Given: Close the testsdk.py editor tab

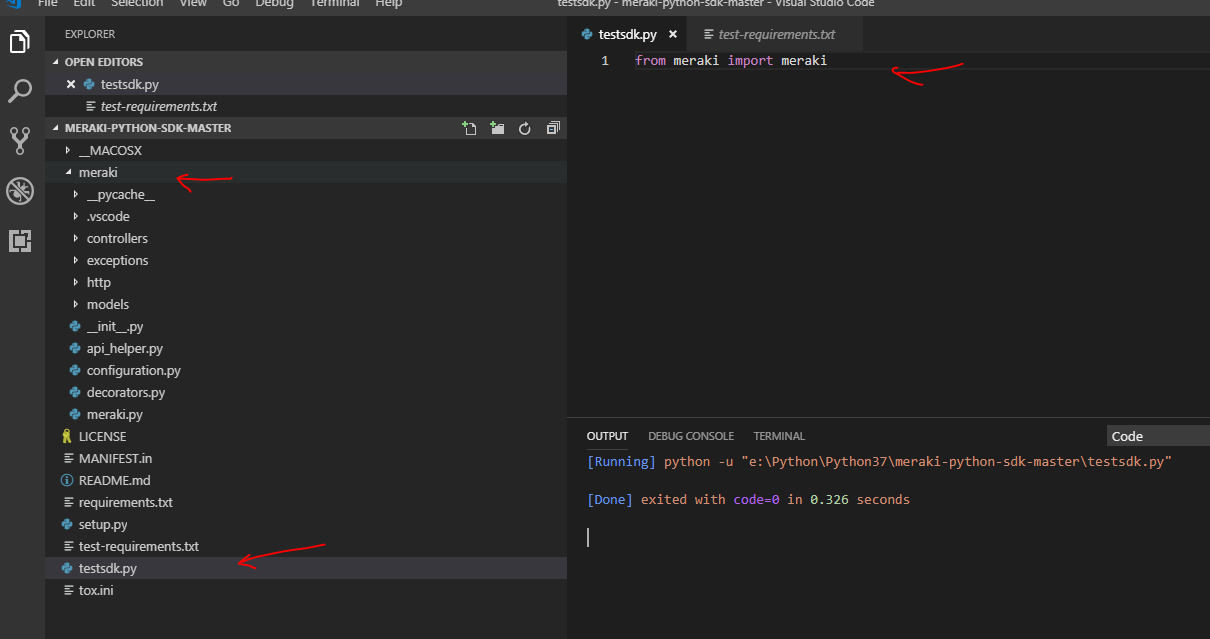Looking at the screenshot, I should point(673,34).
